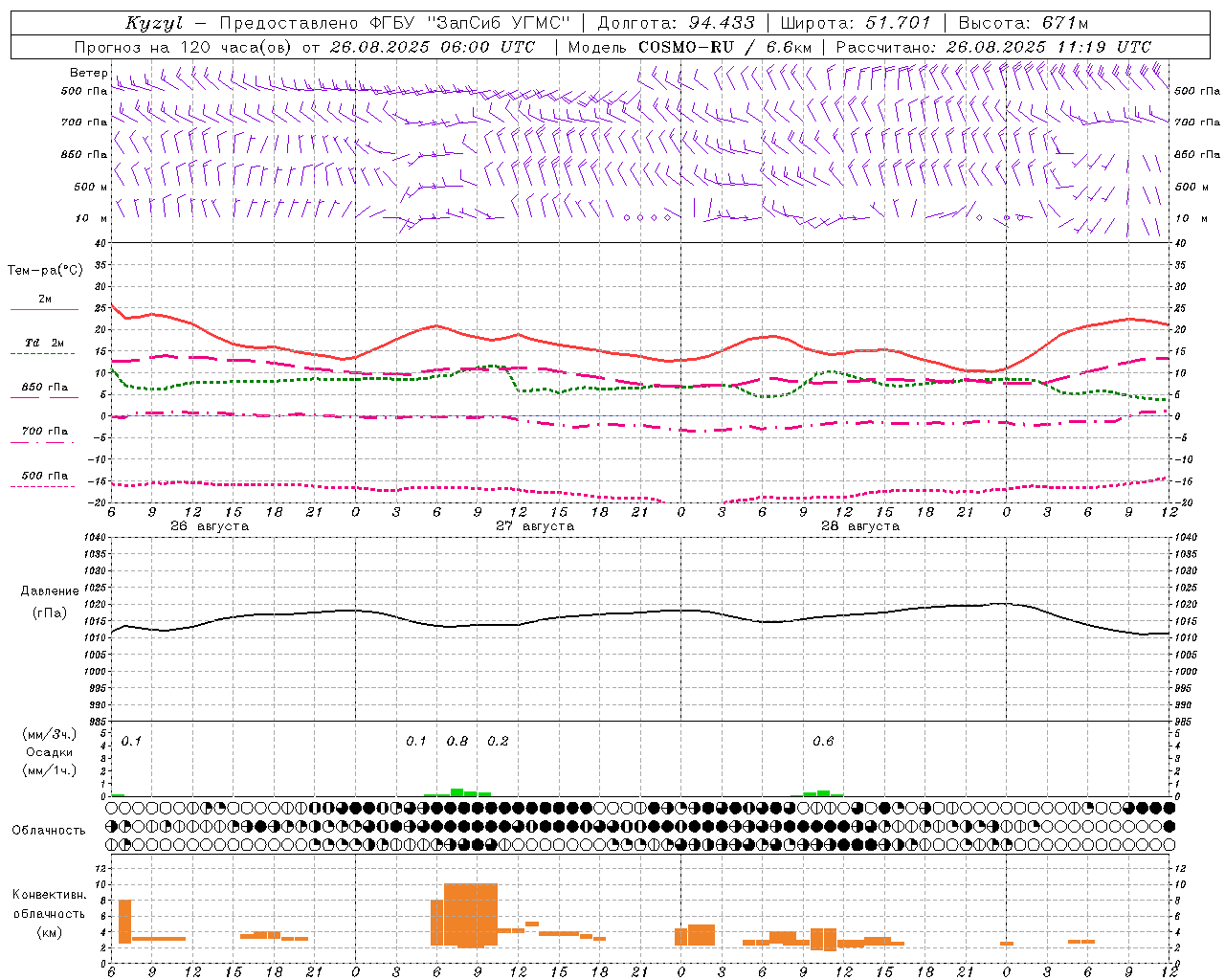Click the 'Конвективн.' convective cloud label
Viewport: 1225px width, 980px height.
pos(50,895)
